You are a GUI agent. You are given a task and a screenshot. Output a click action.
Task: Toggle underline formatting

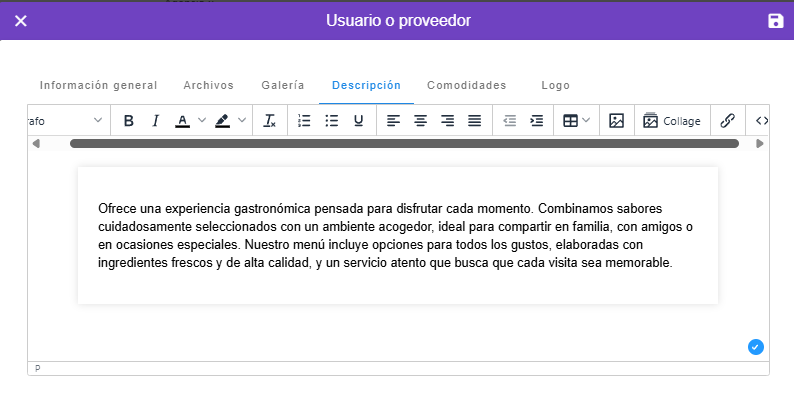[x=359, y=121]
